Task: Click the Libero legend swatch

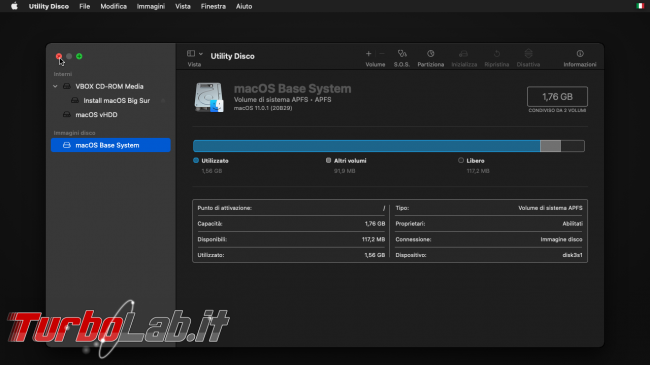Action: click(x=461, y=160)
